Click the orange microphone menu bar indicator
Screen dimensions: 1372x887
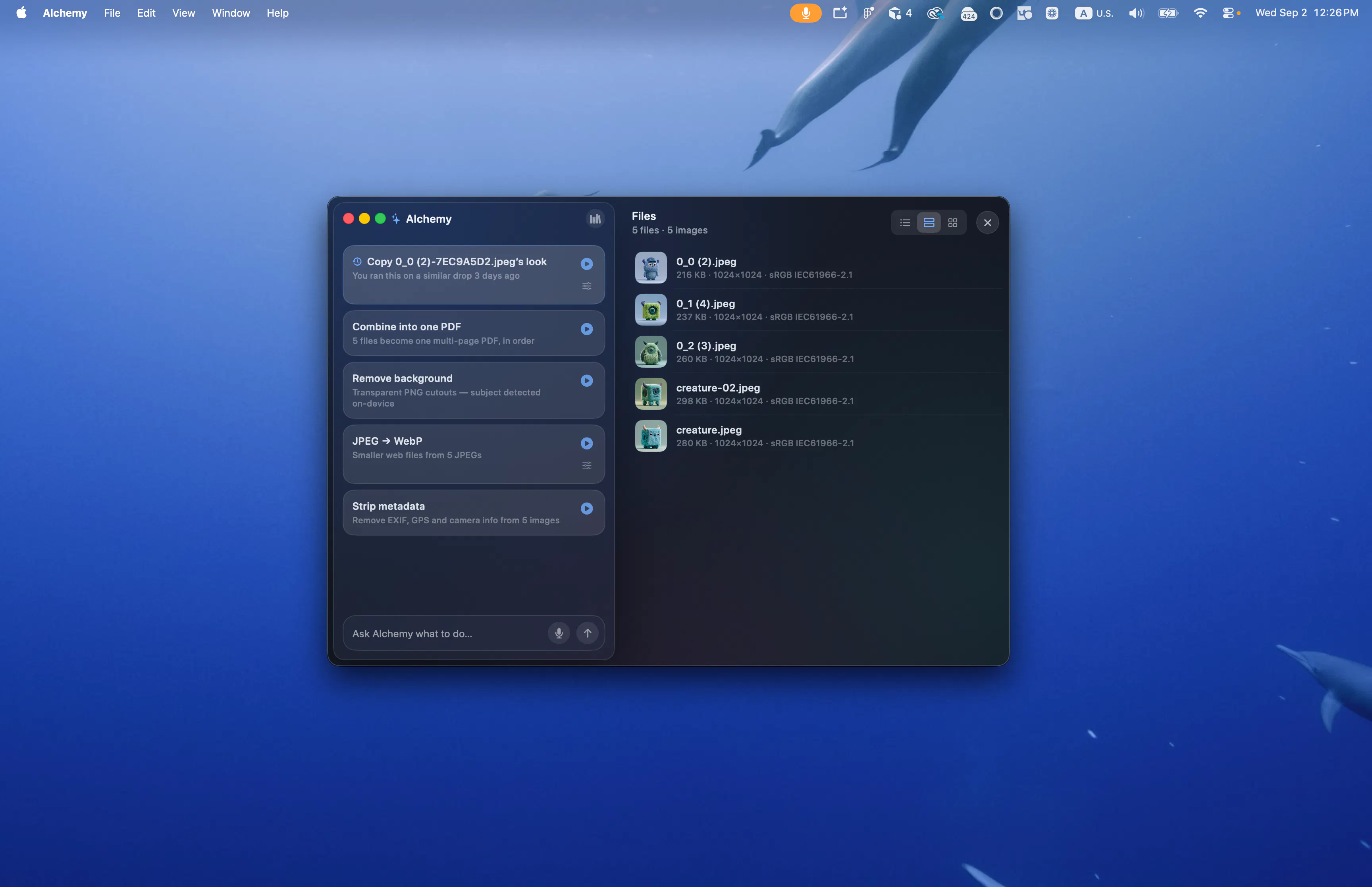tap(805, 13)
